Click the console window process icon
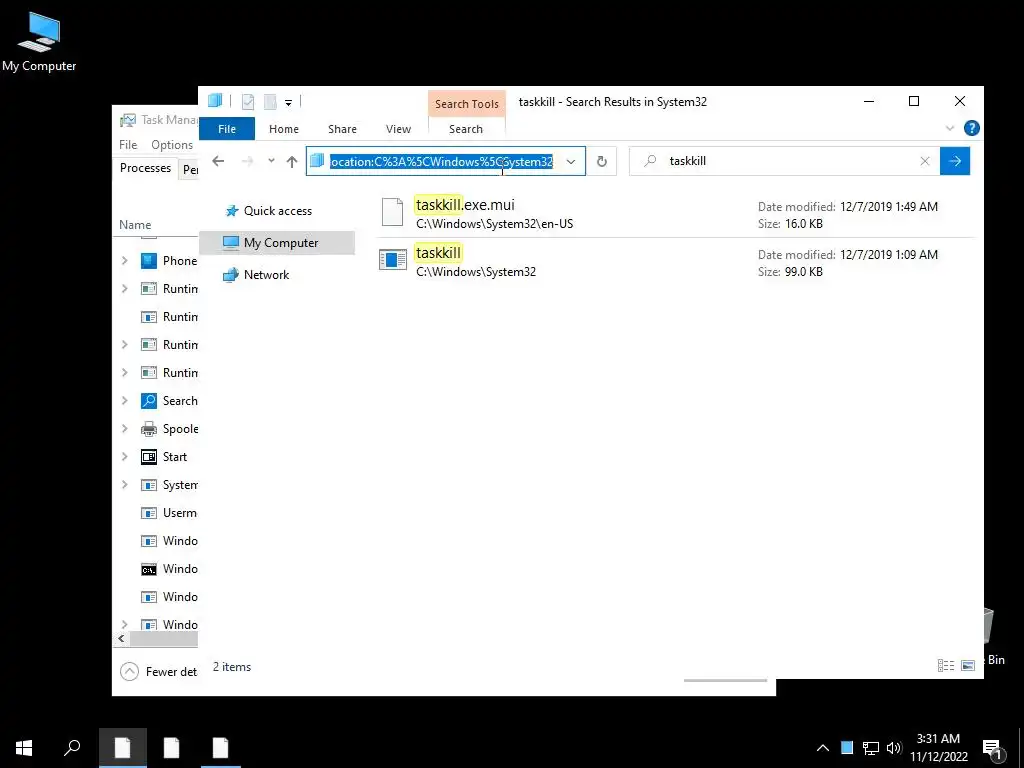This screenshot has width=1024, height=768. [149, 569]
